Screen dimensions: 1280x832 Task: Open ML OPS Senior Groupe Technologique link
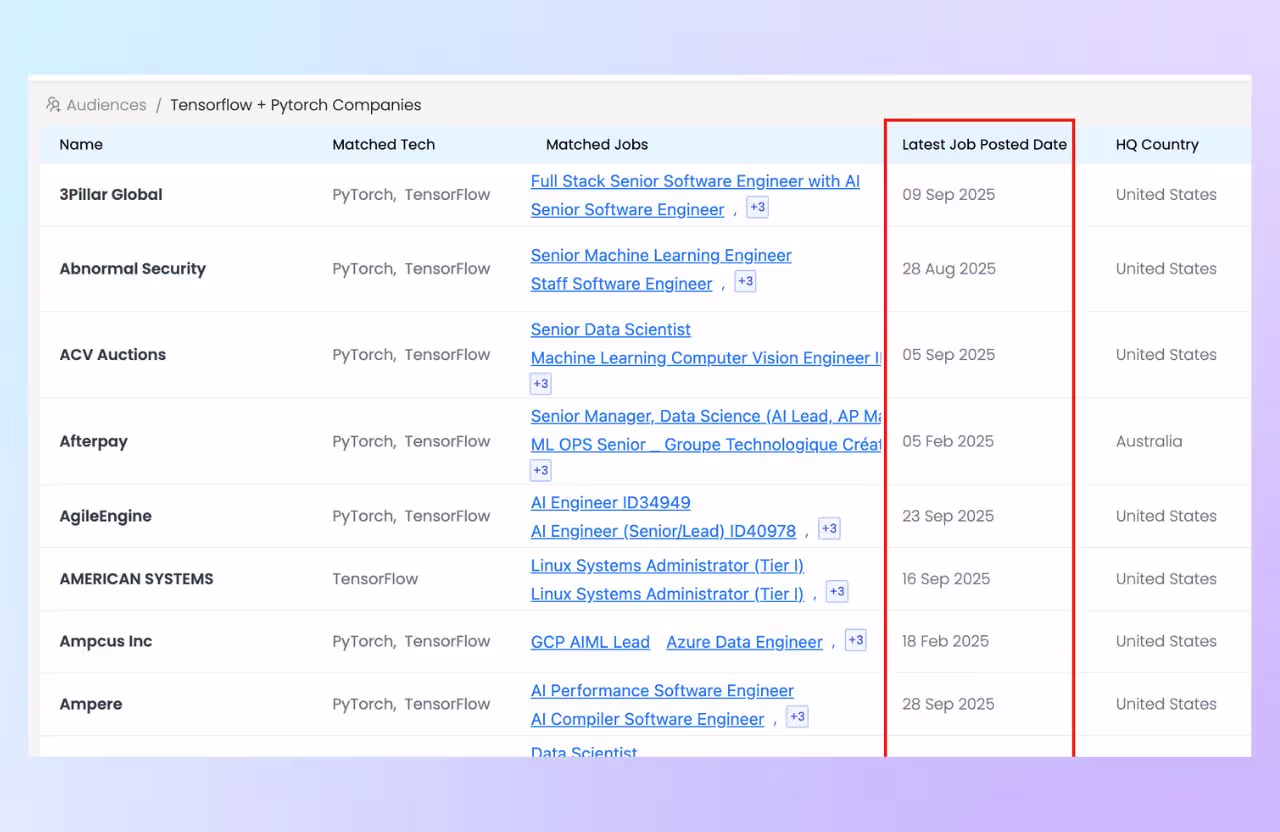coord(706,444)
